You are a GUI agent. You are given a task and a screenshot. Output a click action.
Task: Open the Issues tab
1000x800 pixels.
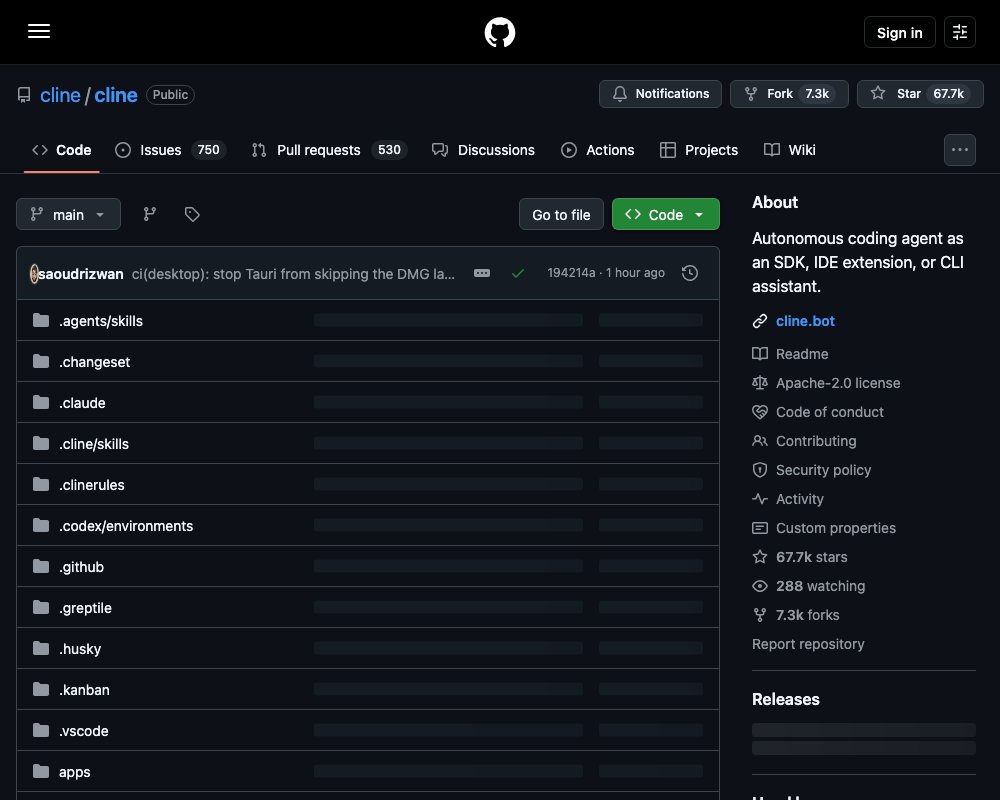coord(170,150)
